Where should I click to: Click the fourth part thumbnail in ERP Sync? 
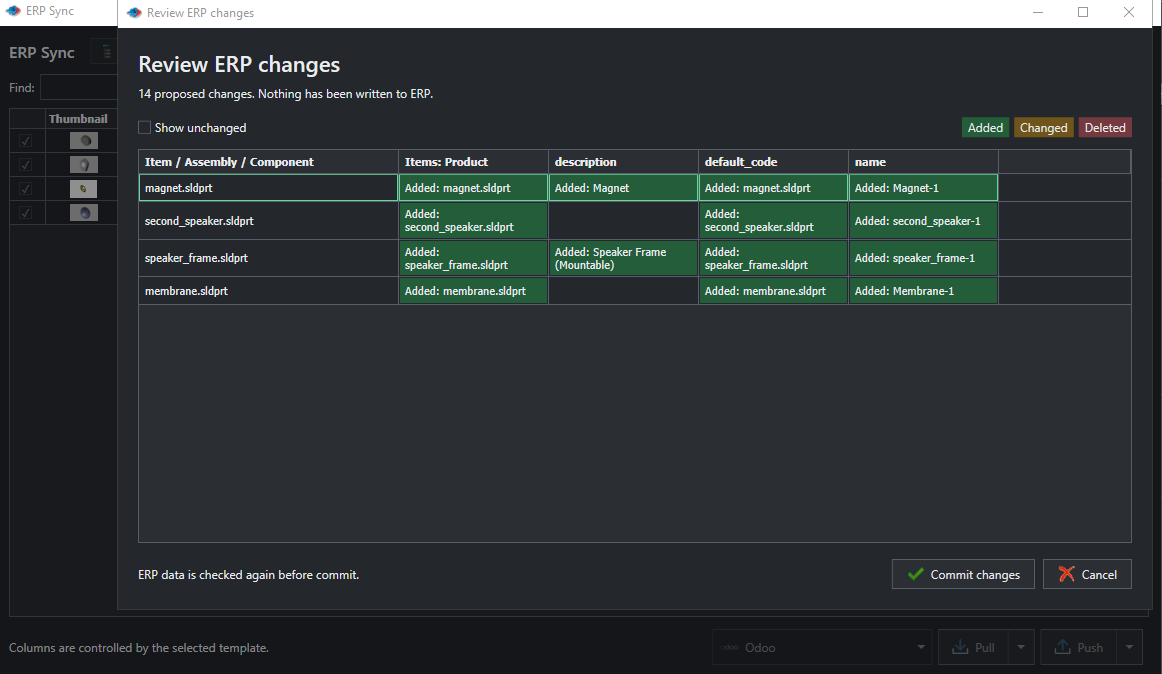(x=84, y=213)
